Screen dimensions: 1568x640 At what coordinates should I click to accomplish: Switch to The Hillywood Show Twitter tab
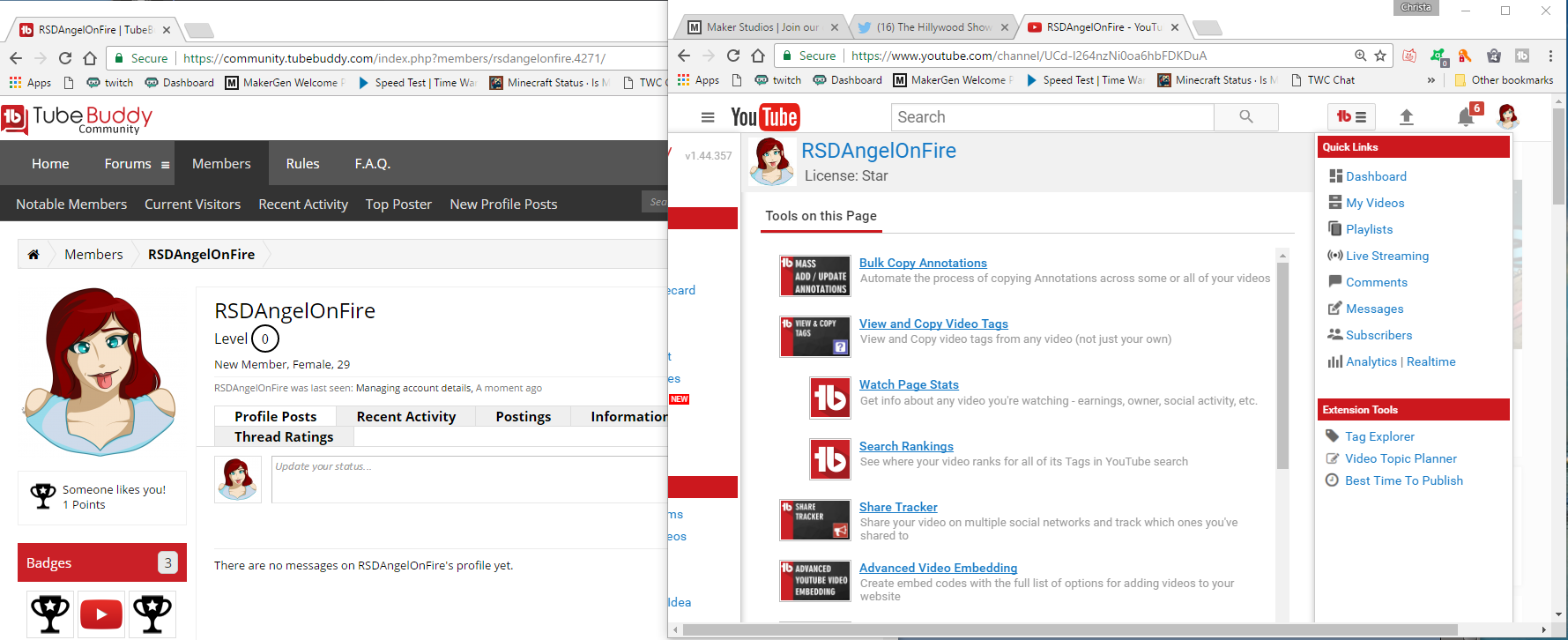933,27
